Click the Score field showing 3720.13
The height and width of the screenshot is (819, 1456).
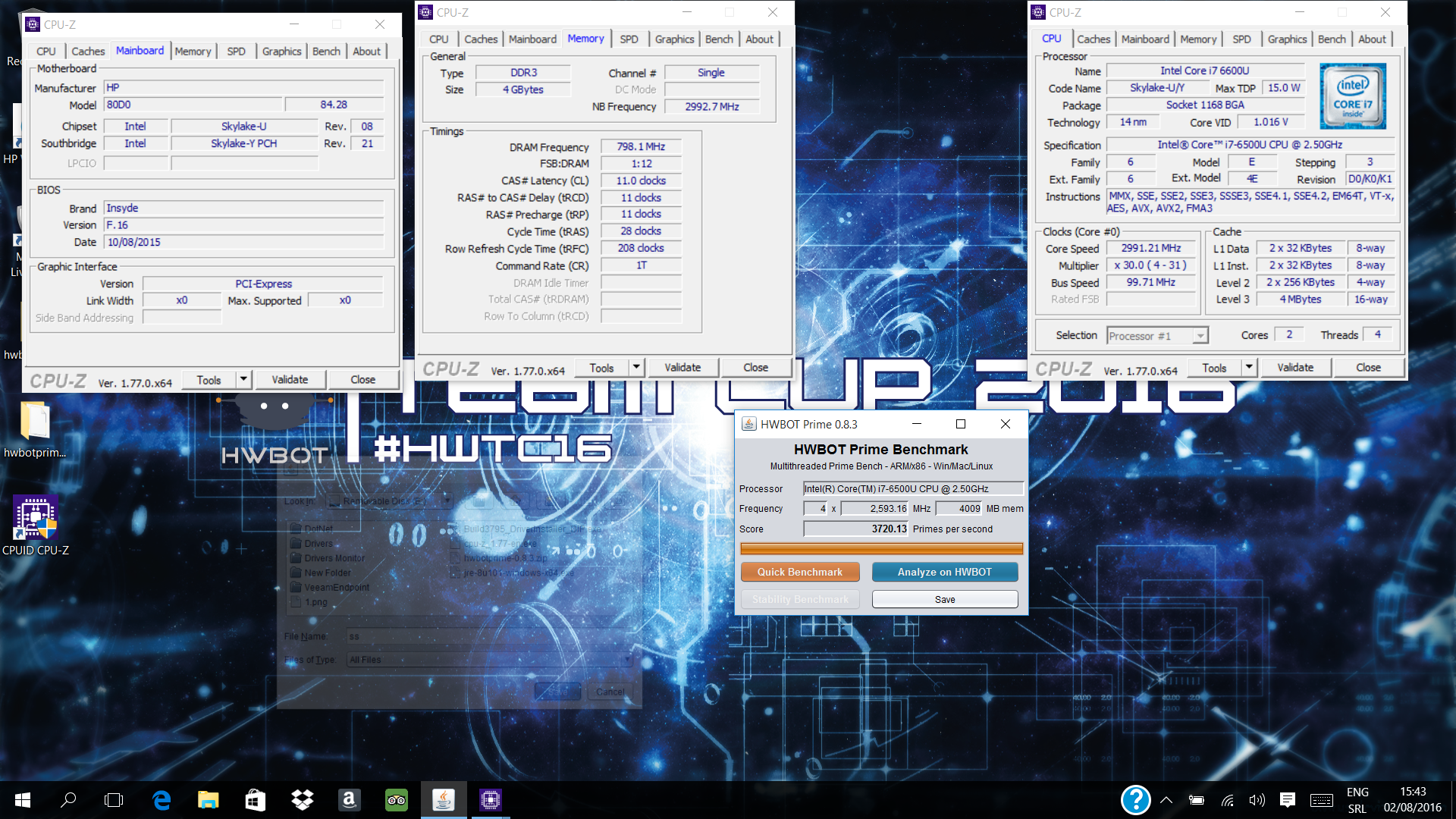[x=855, y=529]
